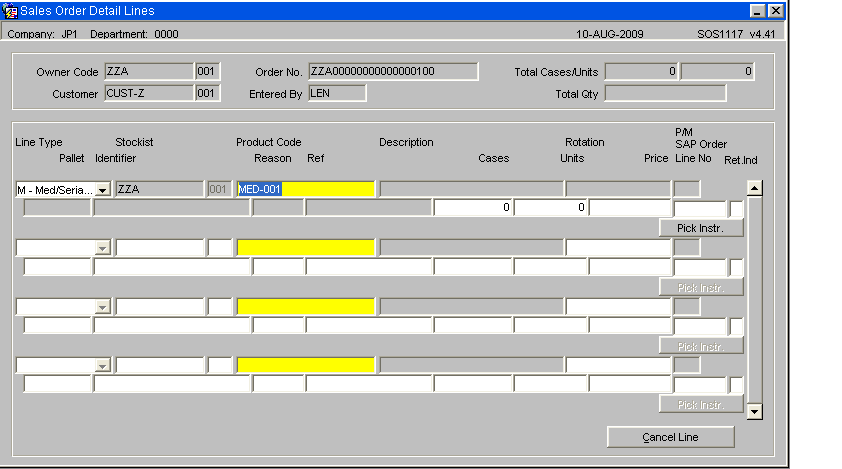
Task: Tick the Ret.Ind checkbox on the third line
Action: click(x=736, y=326)
